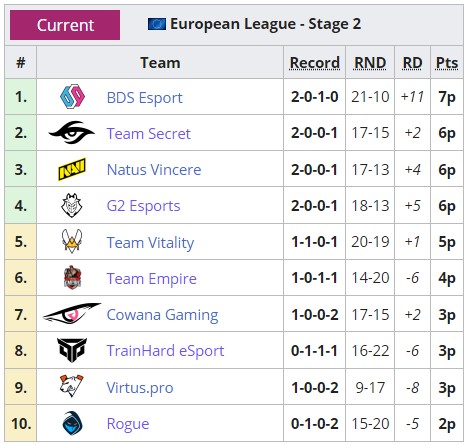Click the Cowana Gaming eye logo
468x445 pixels.
72,313
